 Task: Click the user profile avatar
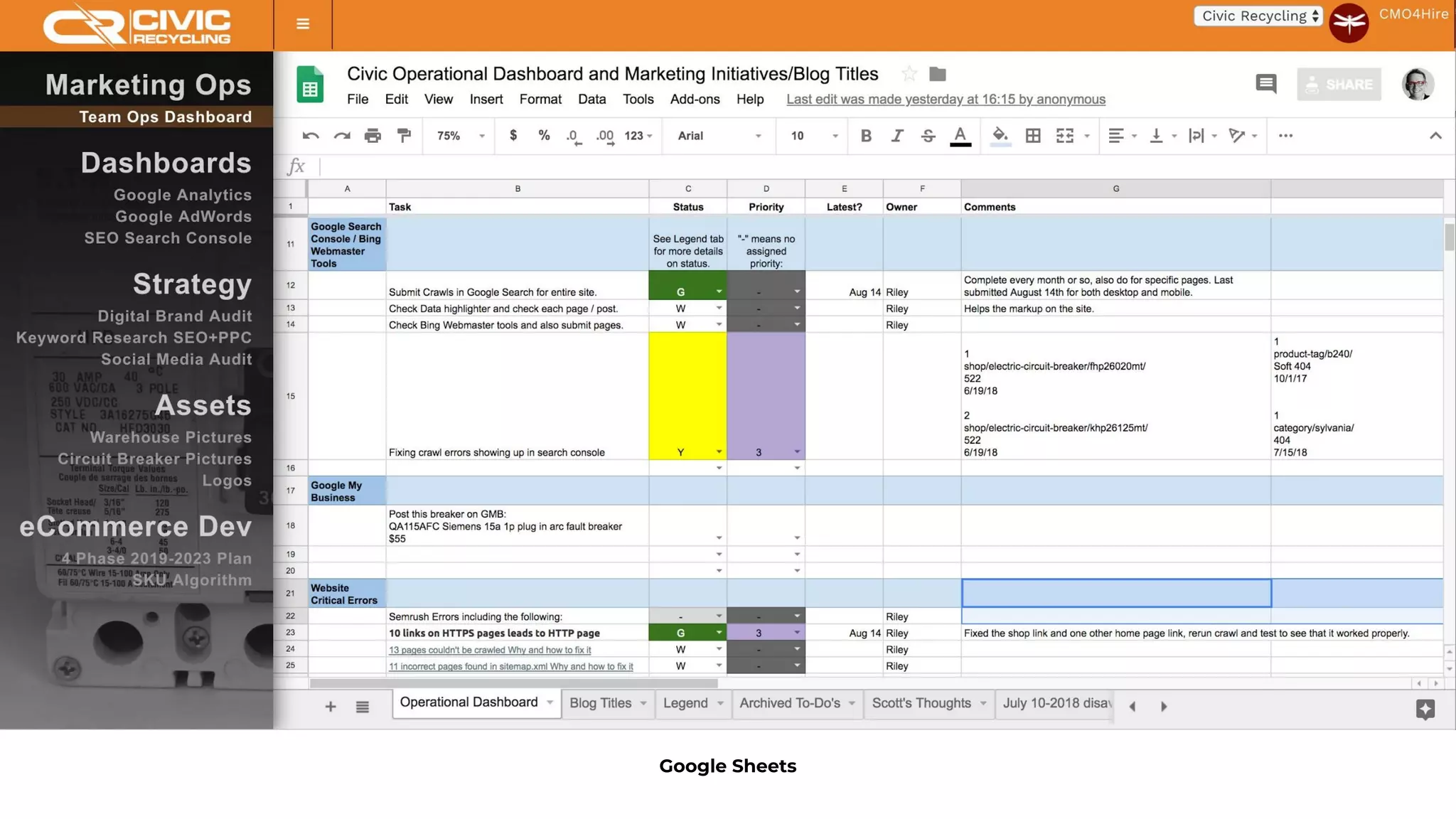1418,84
